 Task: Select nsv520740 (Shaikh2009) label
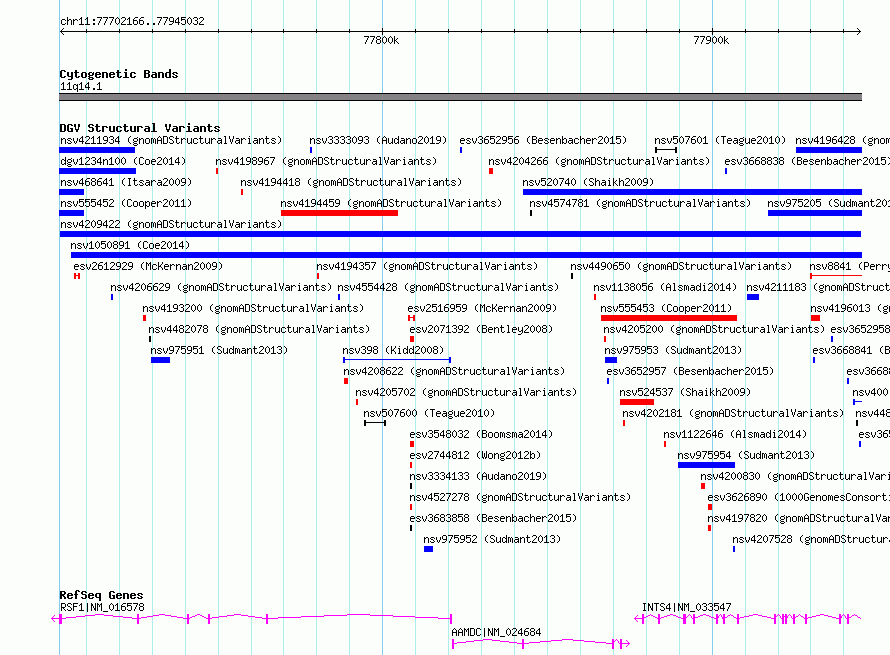[x=588, y=182]
